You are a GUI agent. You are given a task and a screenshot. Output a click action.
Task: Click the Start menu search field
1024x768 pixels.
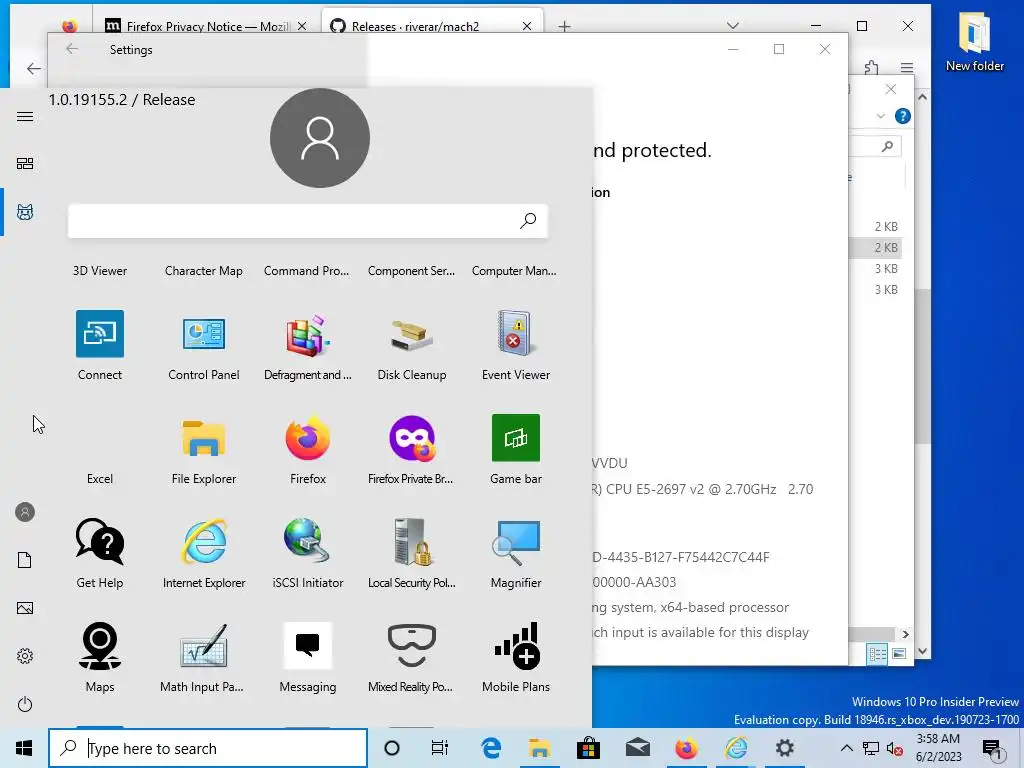coord(308,221)
